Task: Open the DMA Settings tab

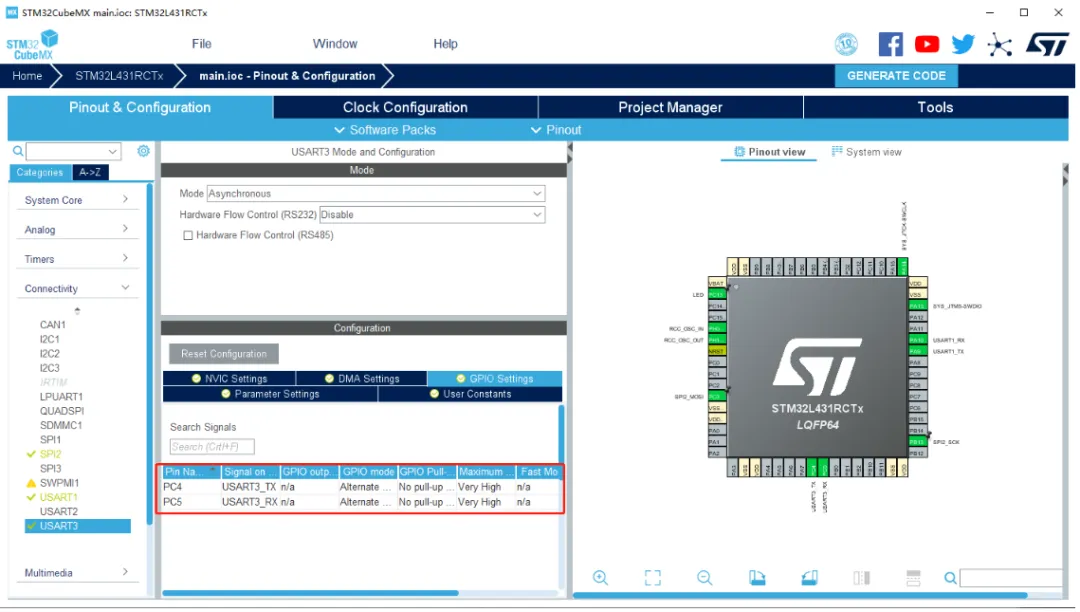Action: [362, 379]
